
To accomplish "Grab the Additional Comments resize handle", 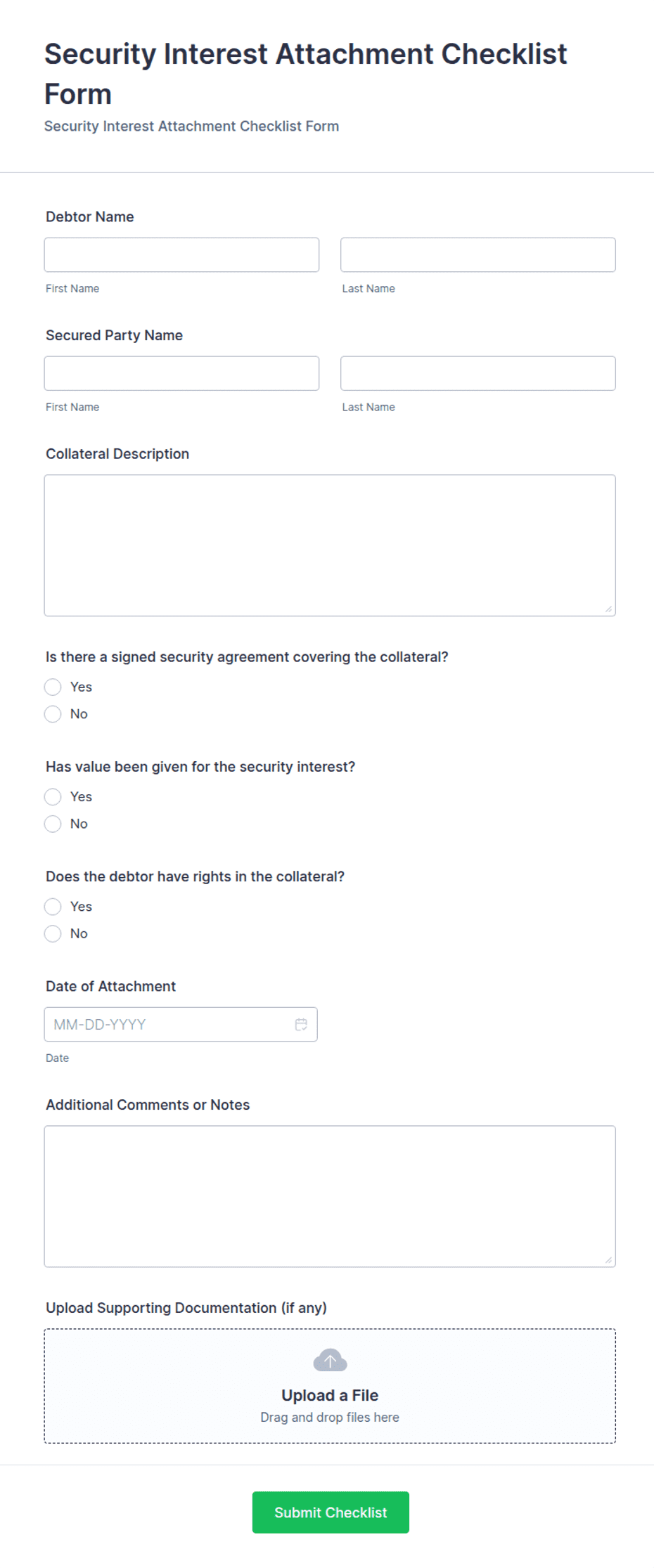I will click(x=608, y=1259).
